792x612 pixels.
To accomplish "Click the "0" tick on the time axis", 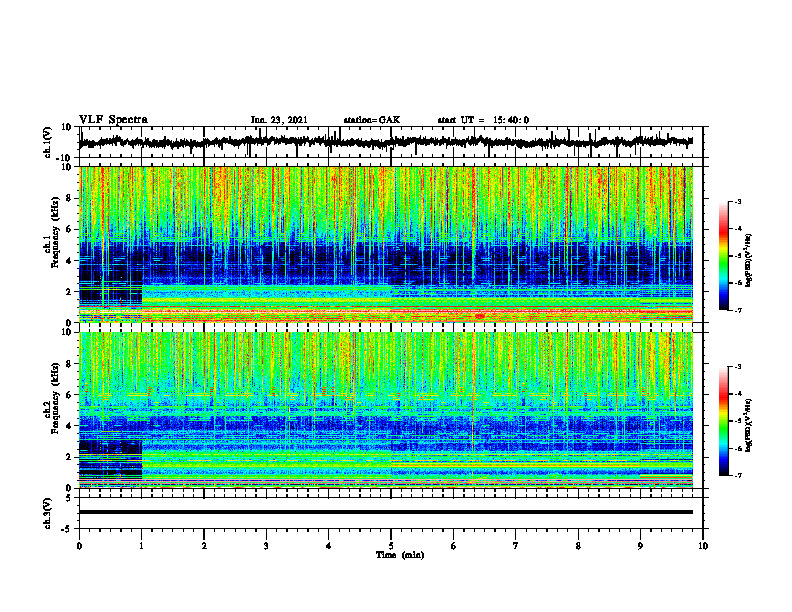I will 79,546.
